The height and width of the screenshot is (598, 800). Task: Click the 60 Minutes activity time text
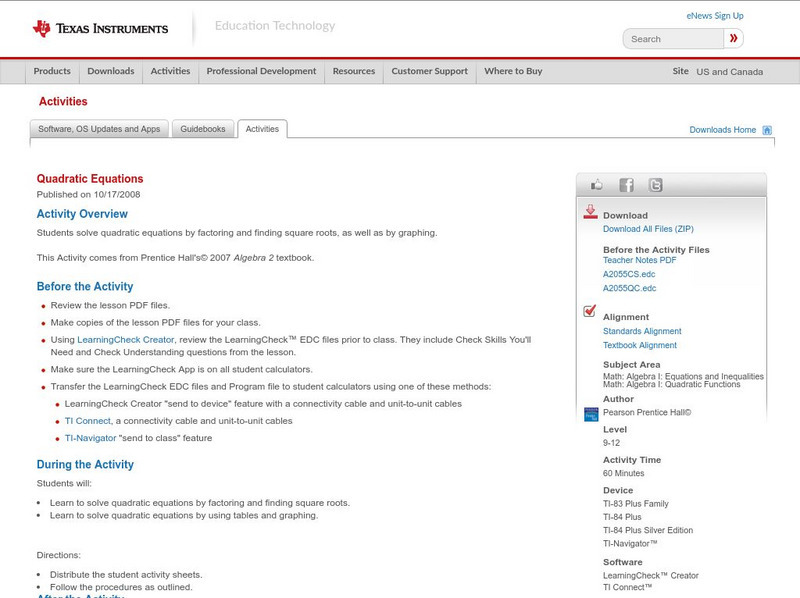click(623, 474)
